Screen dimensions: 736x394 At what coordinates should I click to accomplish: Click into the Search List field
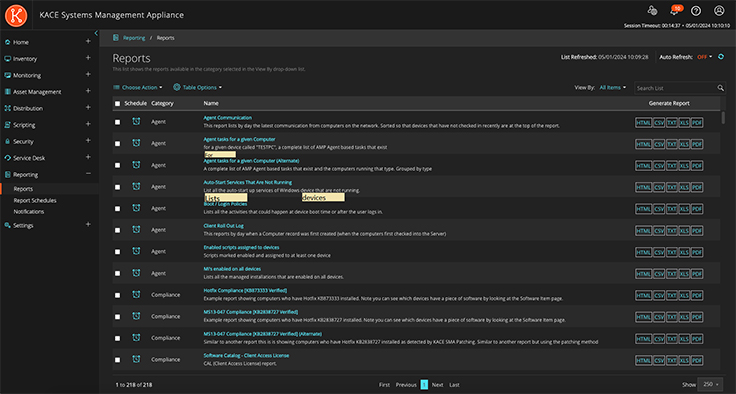tap(675, 88)
